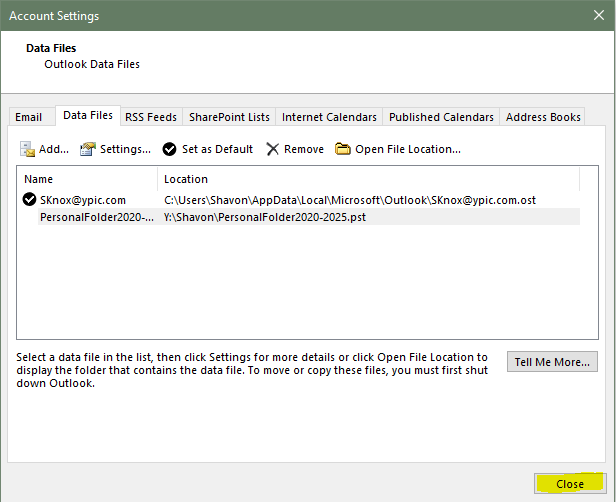
Task: Click the Set as Default checkmark icon
Action: click(x=169, y=149)
